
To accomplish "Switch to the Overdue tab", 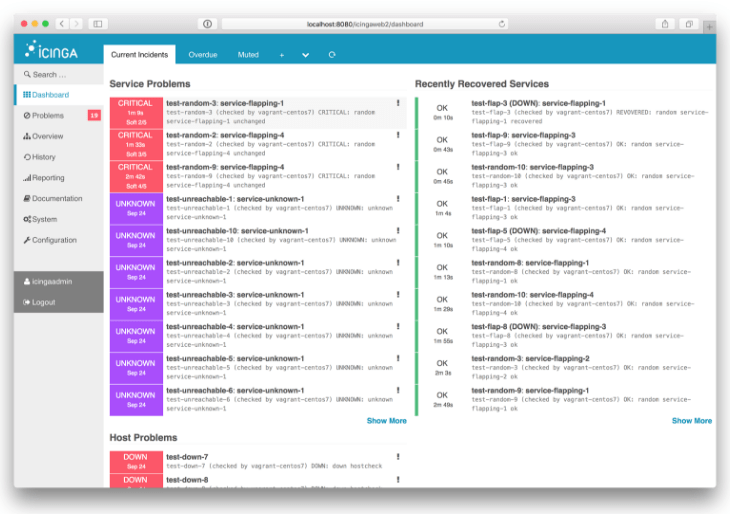I will (x=203, y=55).
